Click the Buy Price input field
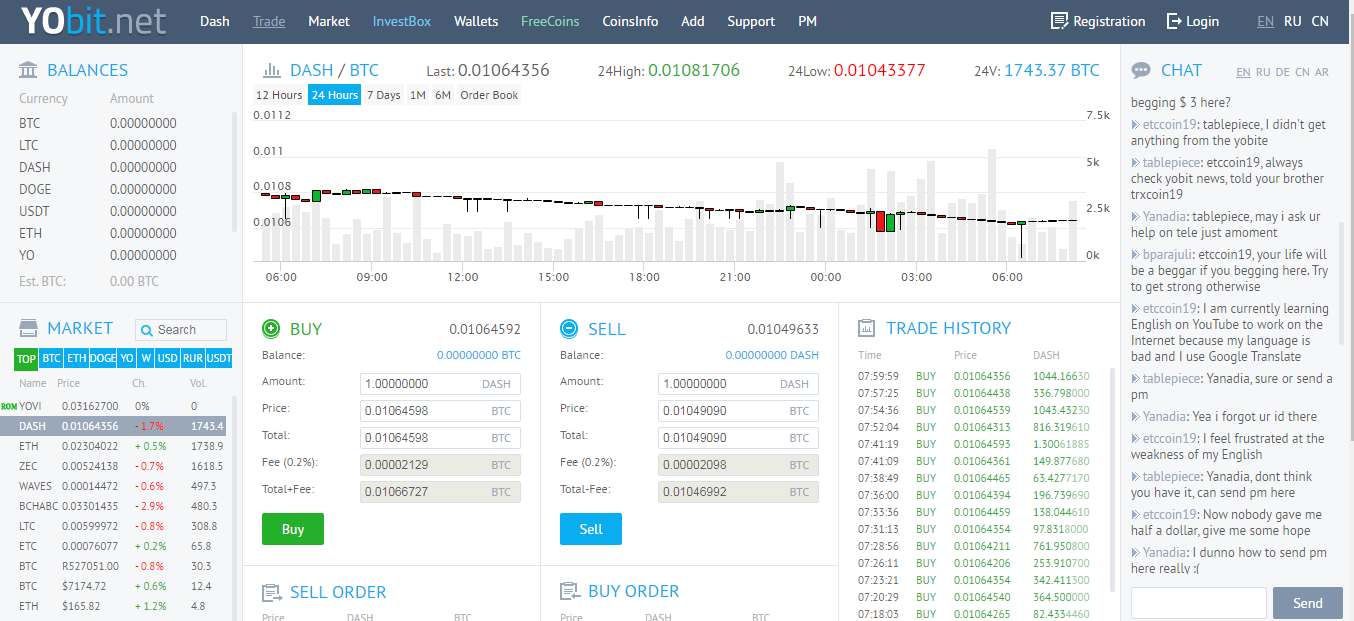This screenshot has width=1354, height=621. [440, 411]
